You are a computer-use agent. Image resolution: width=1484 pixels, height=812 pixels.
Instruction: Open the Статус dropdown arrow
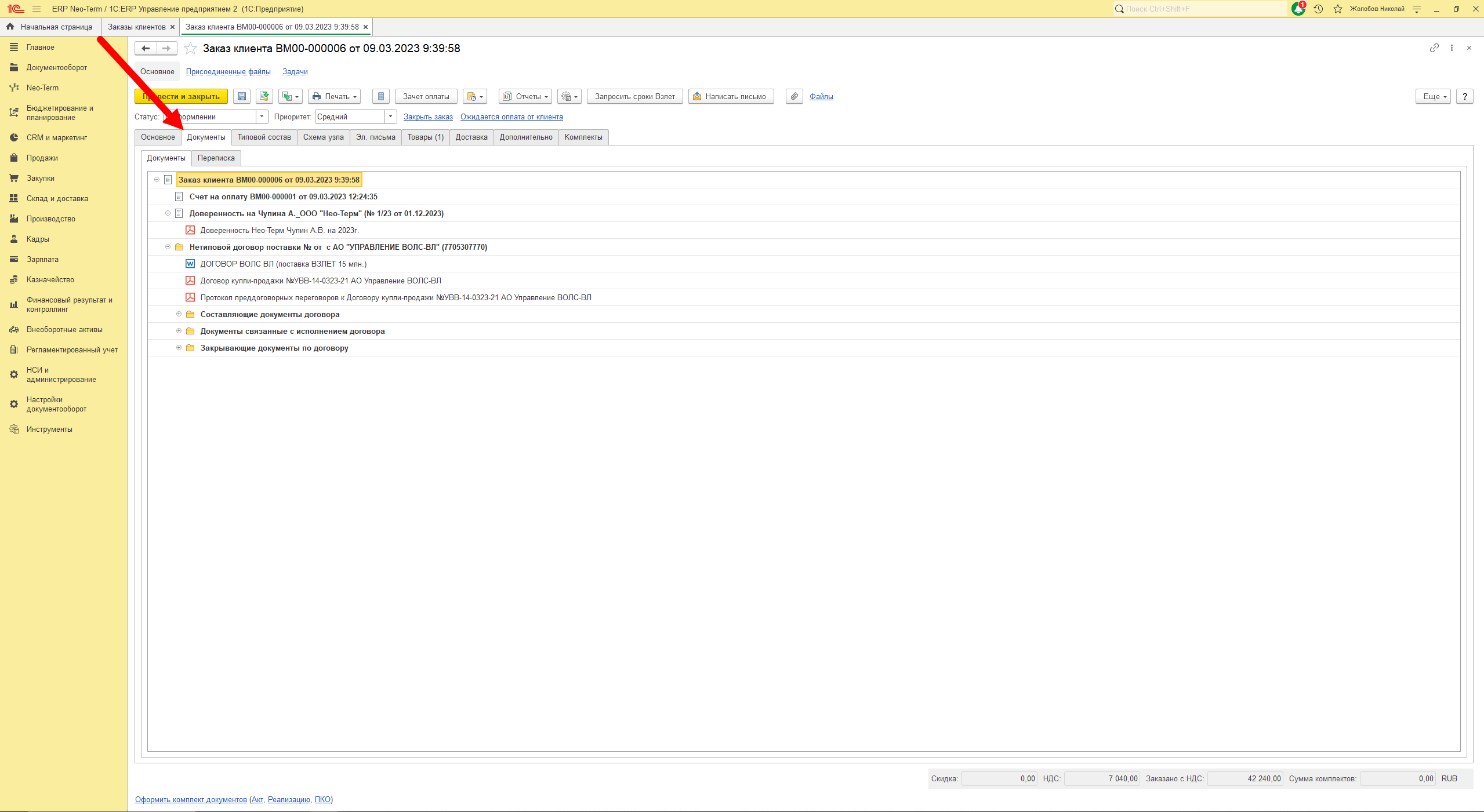tap(262, 116)
